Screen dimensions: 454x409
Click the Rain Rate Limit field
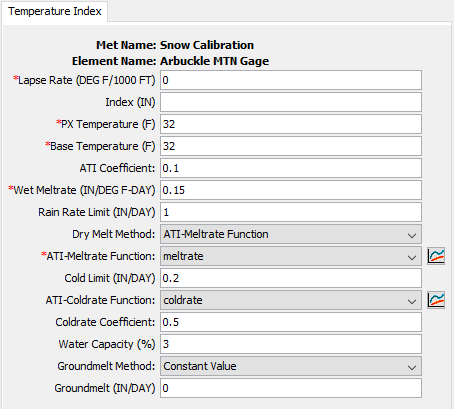tap(291, 212)
